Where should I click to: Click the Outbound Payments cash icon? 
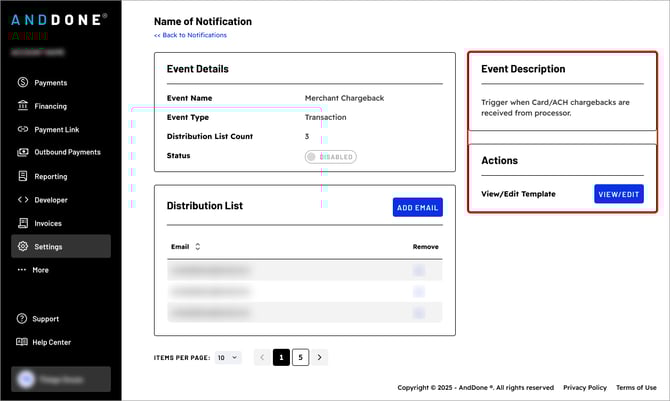tap(23, 152)
